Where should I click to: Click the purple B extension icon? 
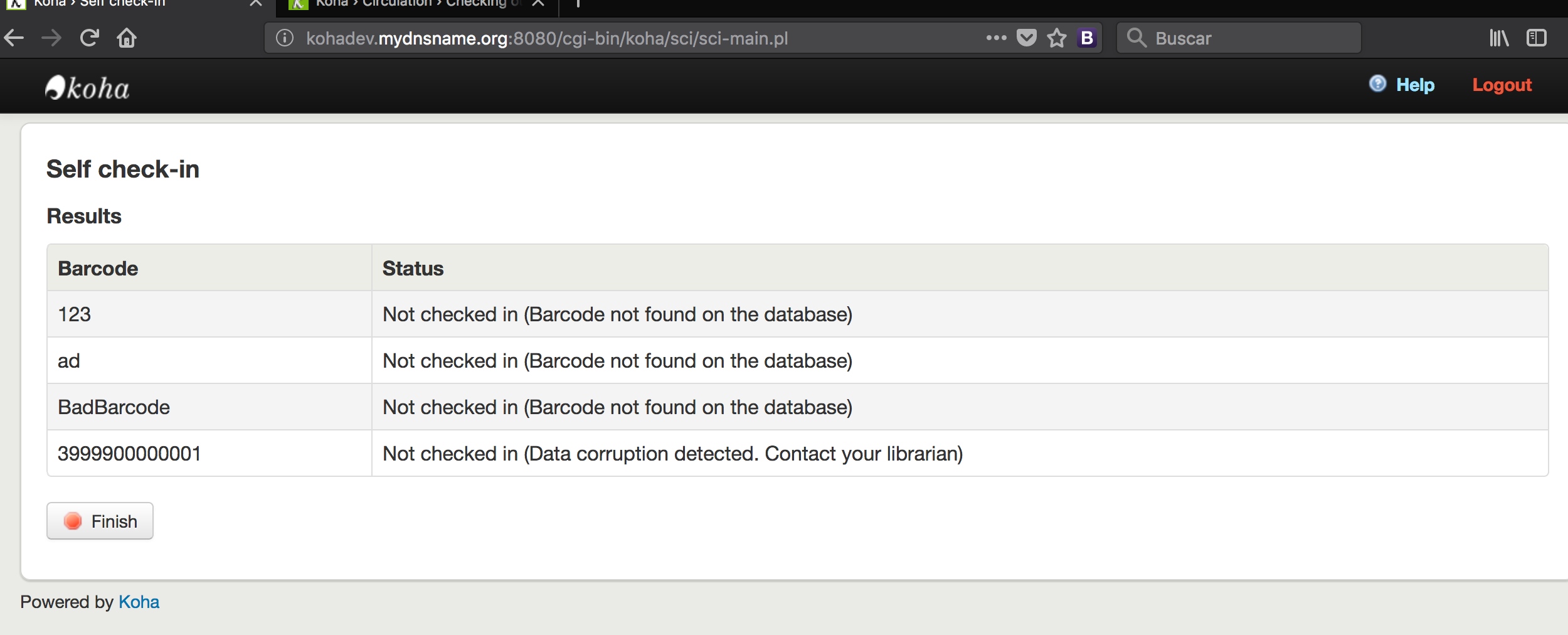coord(1087,38)
